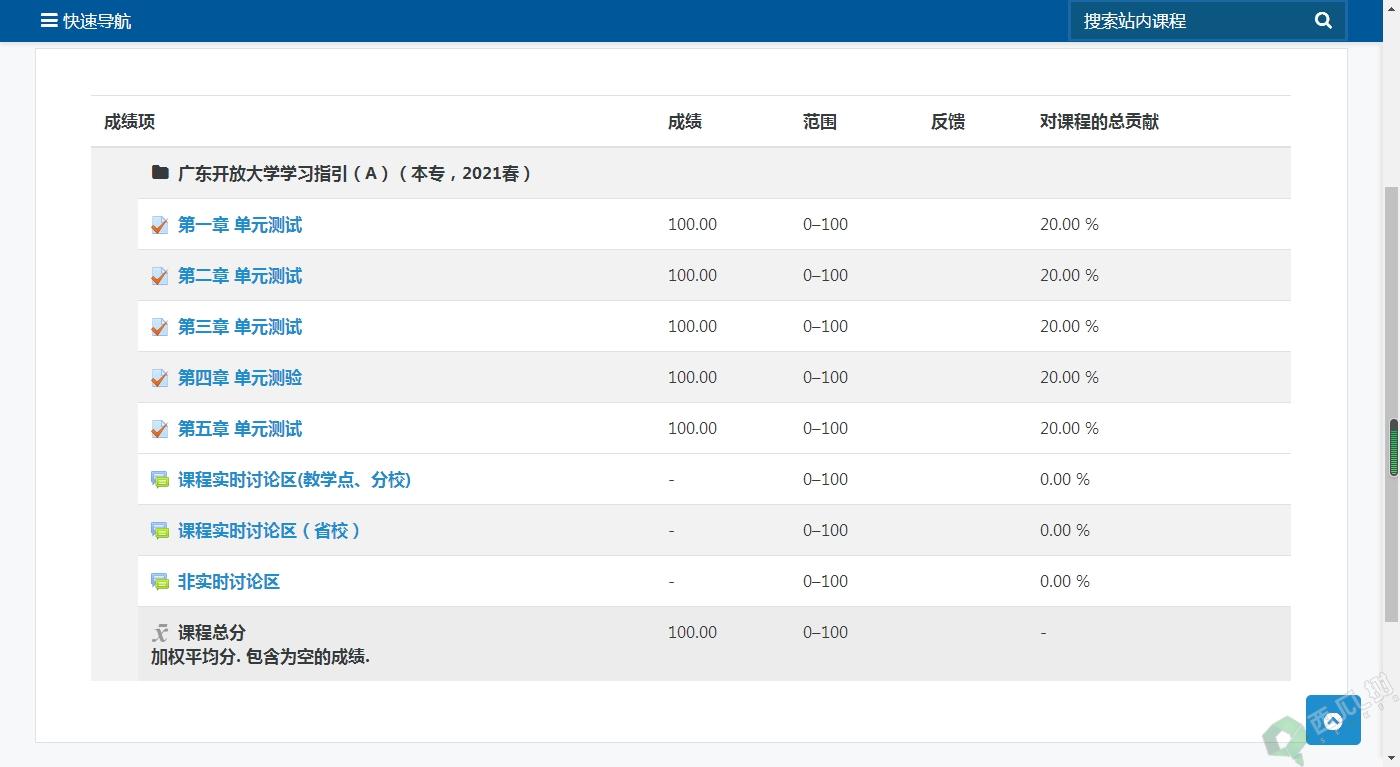Click the quiz icon for 第五章 单元测试
This screenshot has width=1400, height=767.
(159, 429)
